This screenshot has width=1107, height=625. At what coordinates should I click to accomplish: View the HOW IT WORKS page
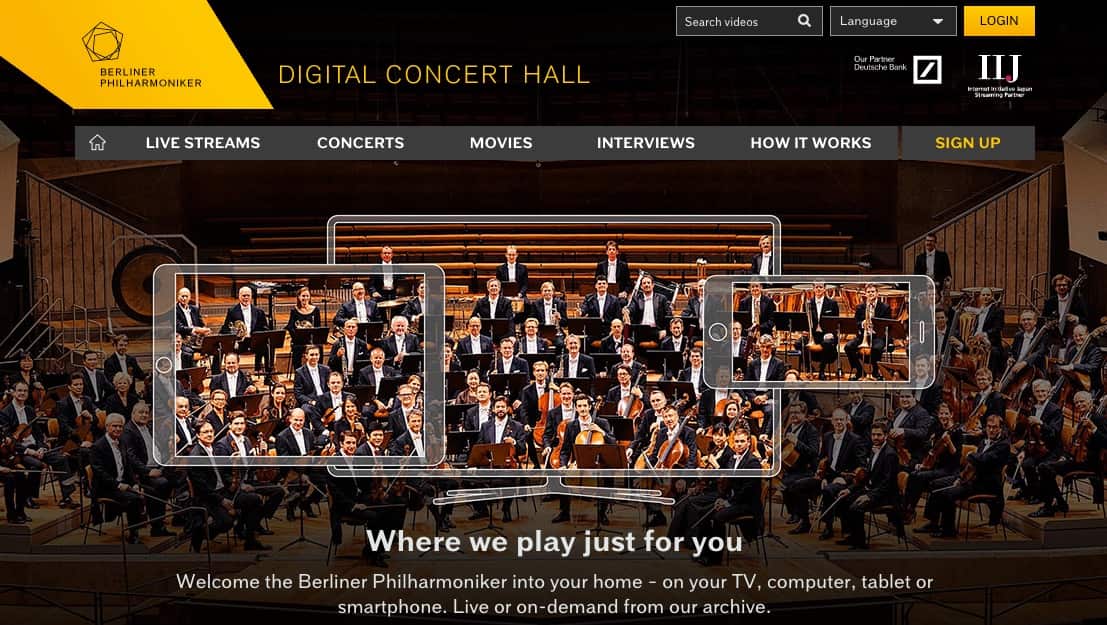[x=810, y=142]
